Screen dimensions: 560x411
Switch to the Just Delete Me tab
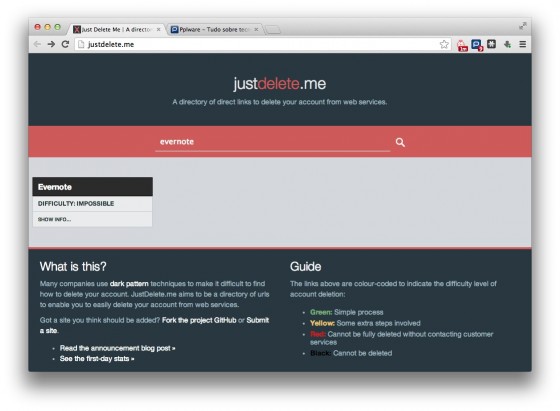116,29
